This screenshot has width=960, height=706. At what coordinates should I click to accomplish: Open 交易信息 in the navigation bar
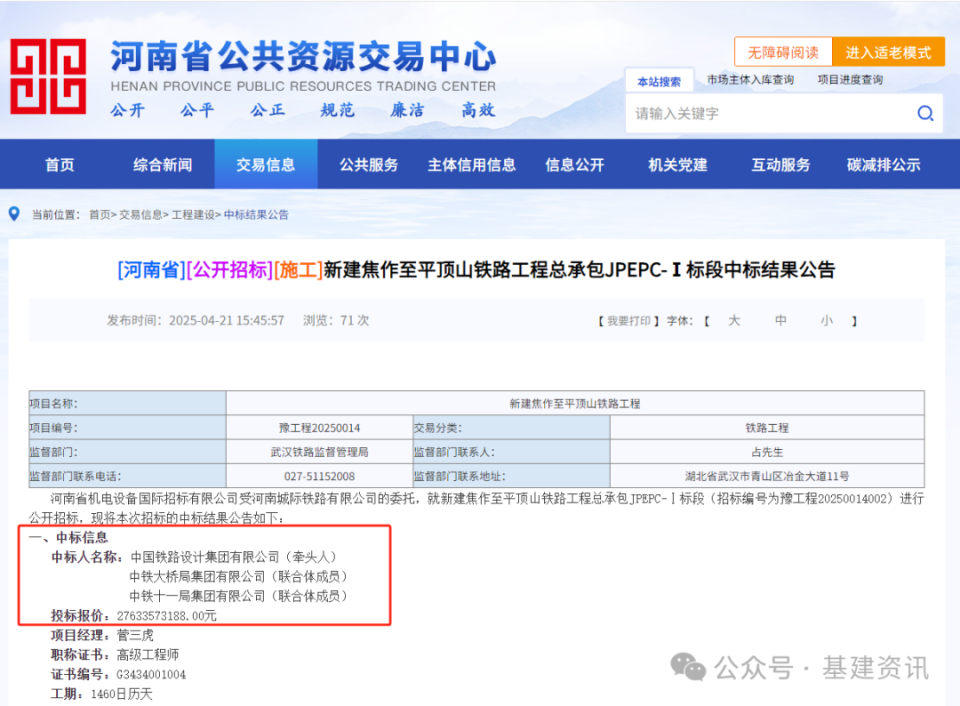(266, 164)
